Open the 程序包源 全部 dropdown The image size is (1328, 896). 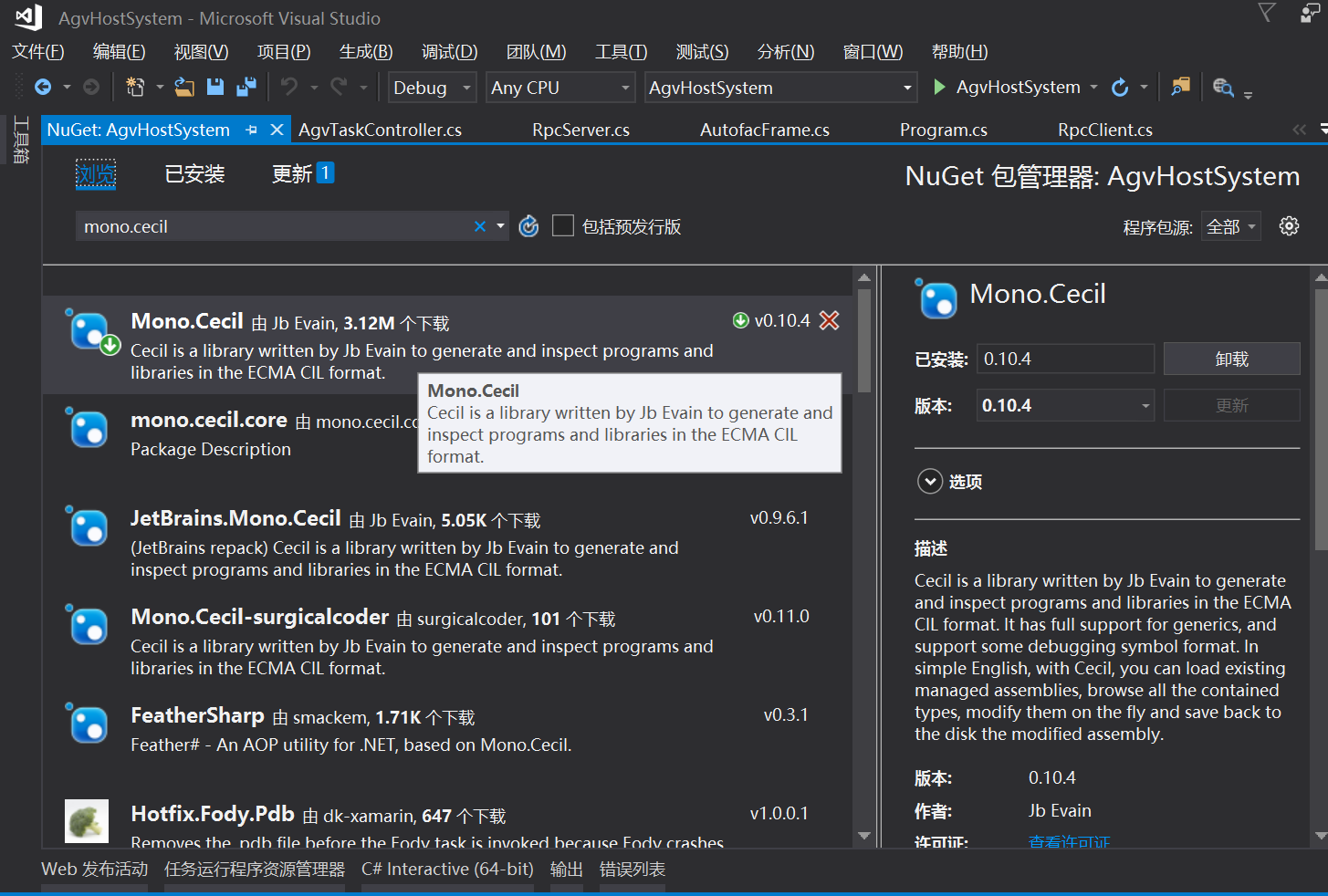[x=1231, y=226]
